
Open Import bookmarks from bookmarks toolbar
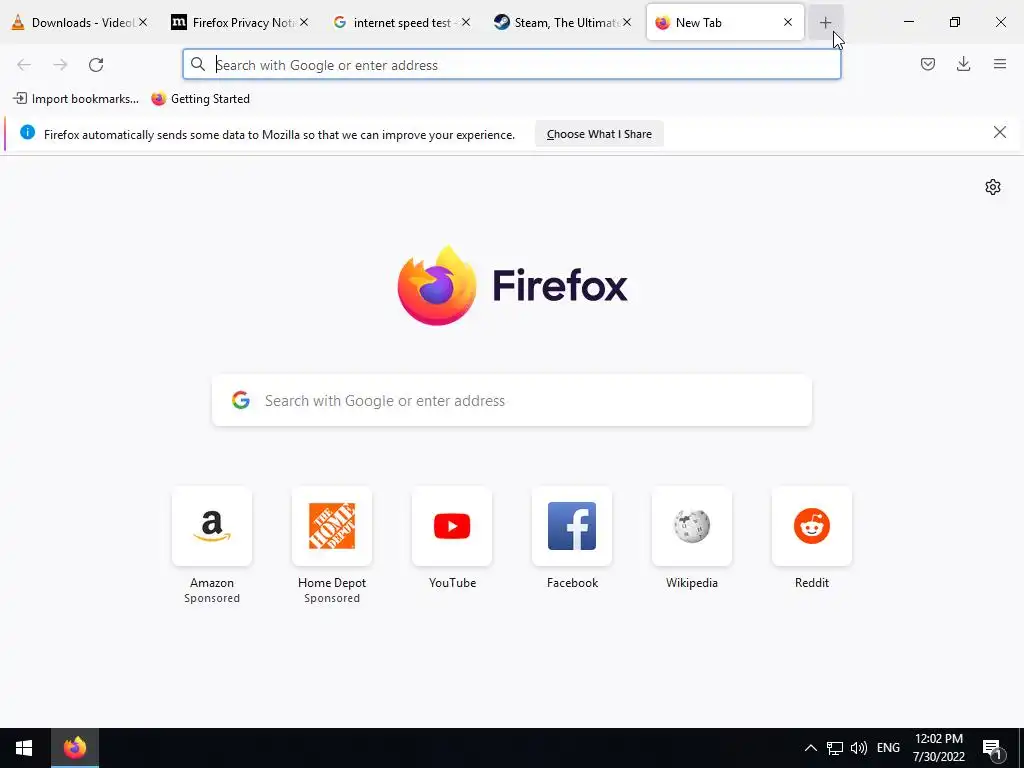point(76,99)
